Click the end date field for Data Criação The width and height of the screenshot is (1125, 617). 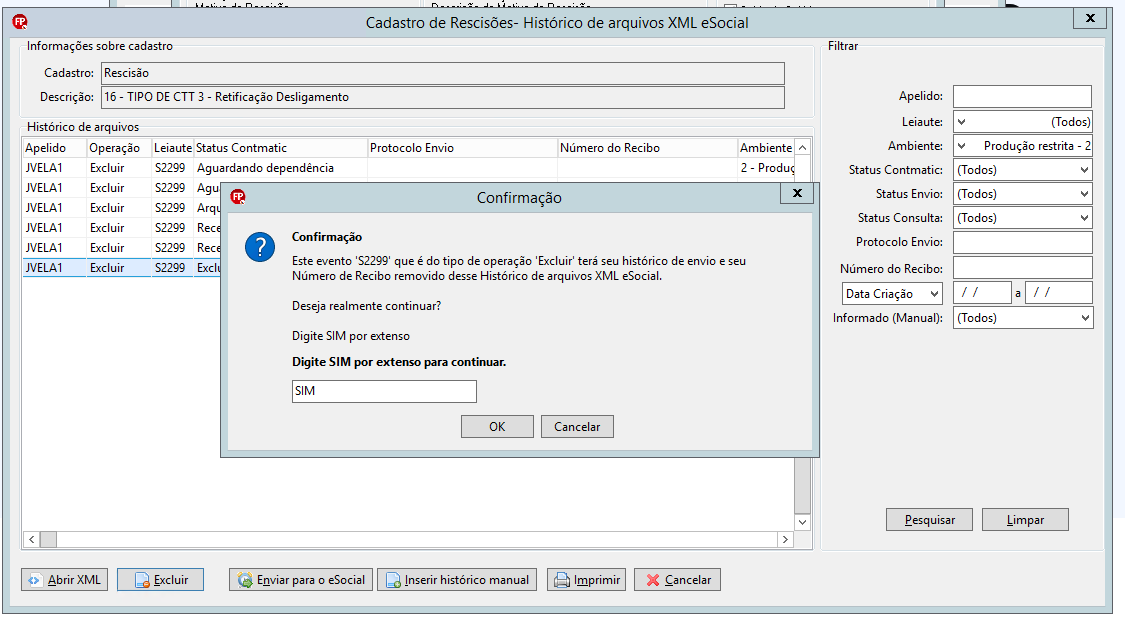click(1059, 293)
